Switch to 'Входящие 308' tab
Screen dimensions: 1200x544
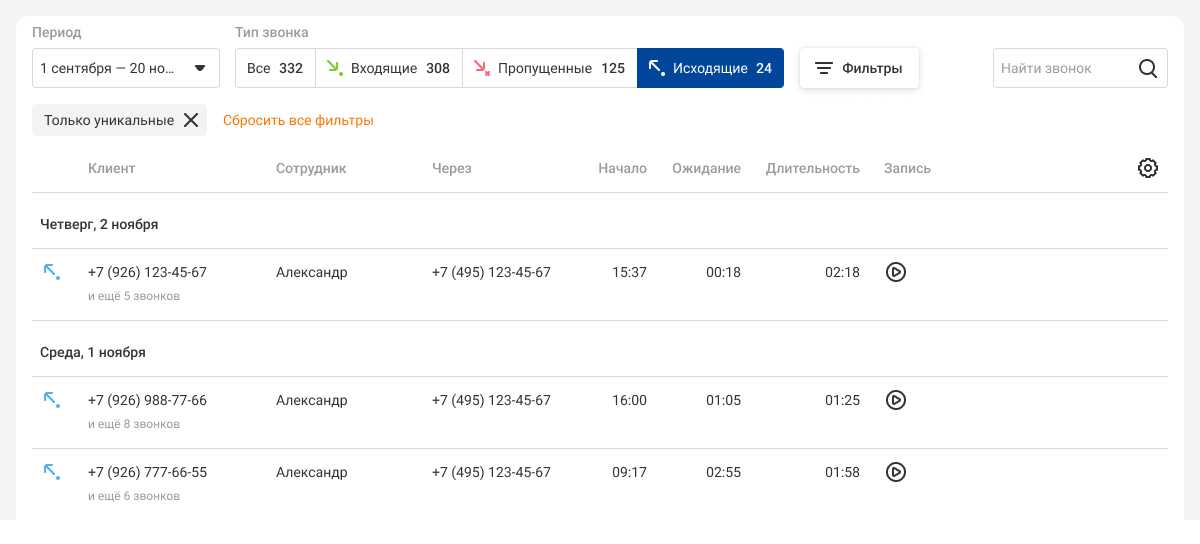[x=389, y=69]
